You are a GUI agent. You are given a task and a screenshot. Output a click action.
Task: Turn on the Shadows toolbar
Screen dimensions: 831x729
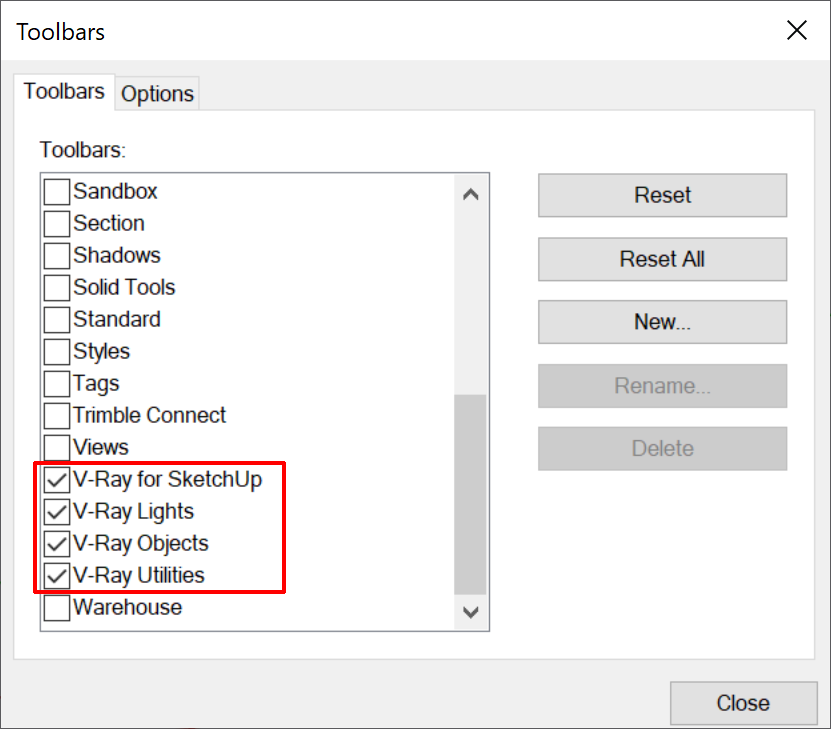point(57,256)
